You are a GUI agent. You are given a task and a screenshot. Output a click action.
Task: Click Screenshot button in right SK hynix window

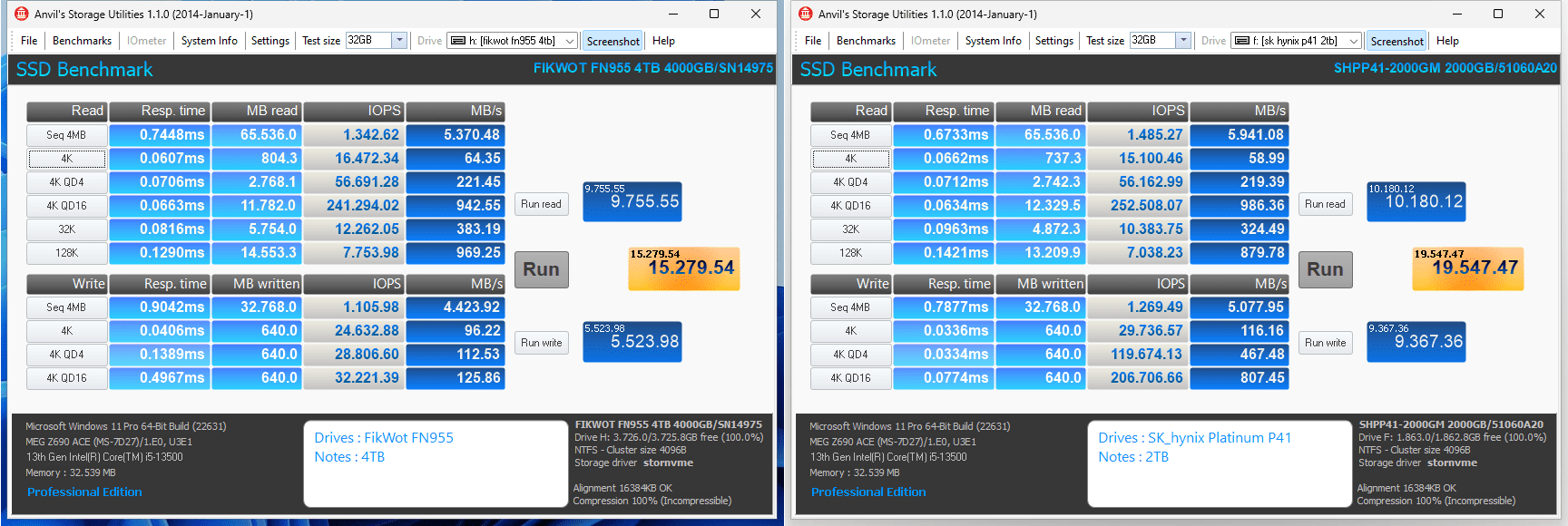(x=1396, y=41)
